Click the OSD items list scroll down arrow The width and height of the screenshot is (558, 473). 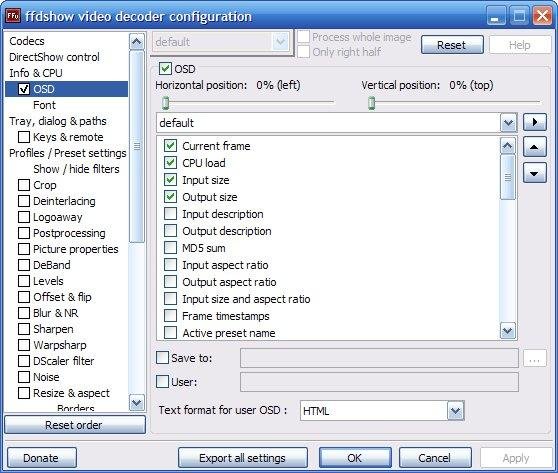coord(507,331)
